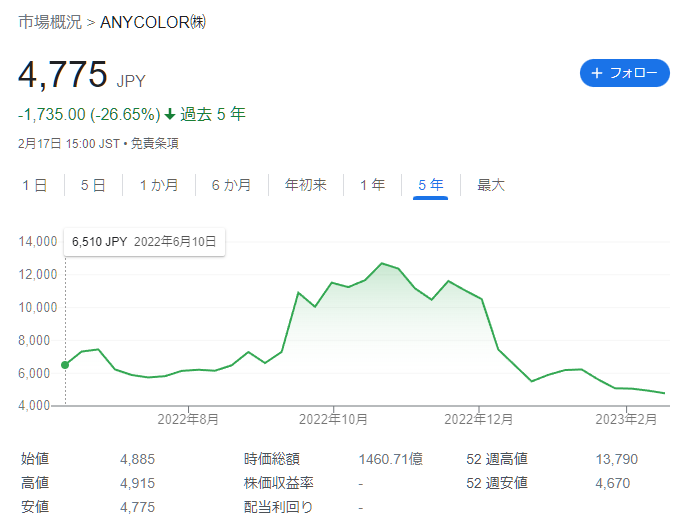Click ANYCOLOR㈱ breadcrumb title

153,22
